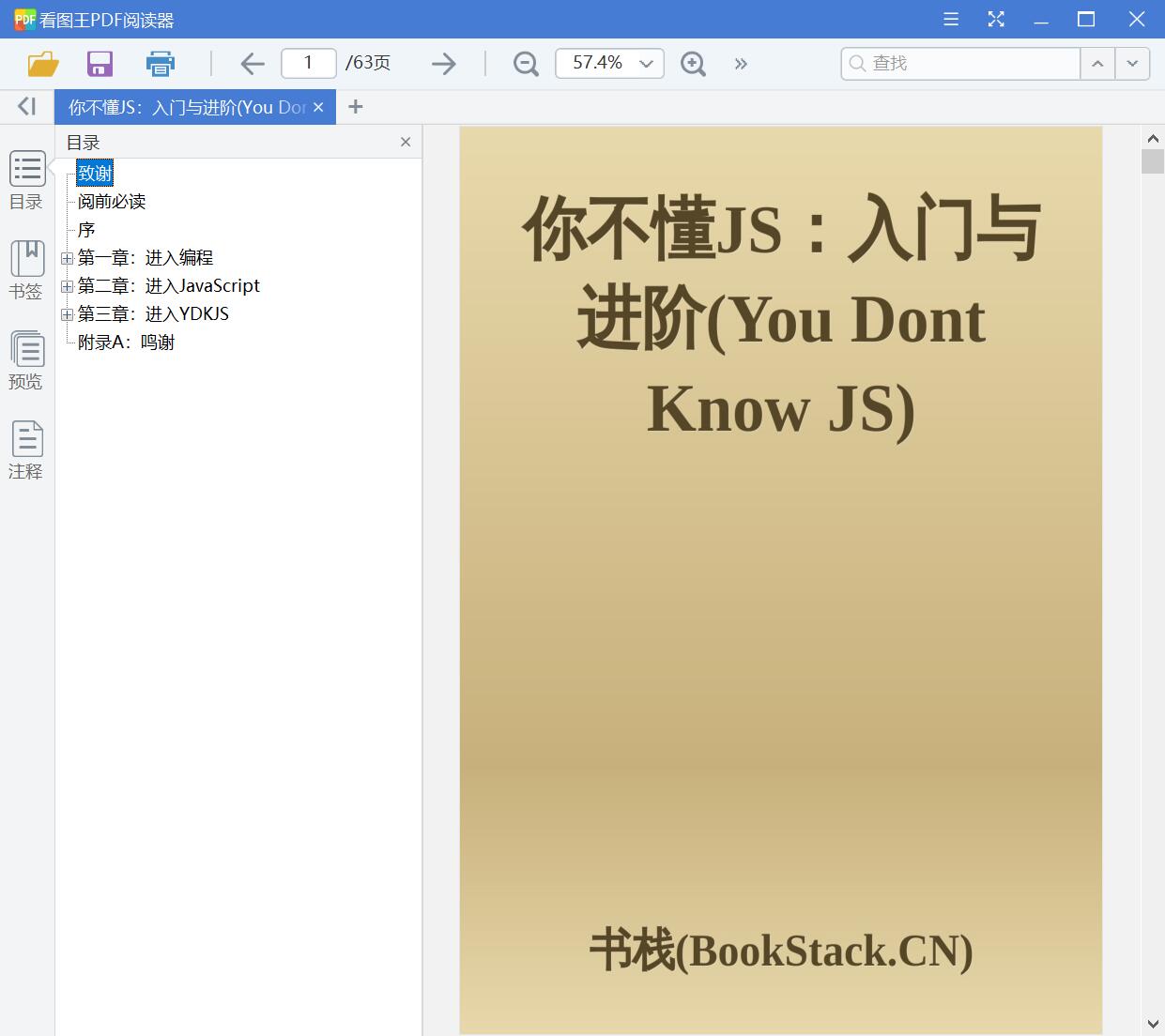
Task: Click the page number input field
Action: coord(309,63)
